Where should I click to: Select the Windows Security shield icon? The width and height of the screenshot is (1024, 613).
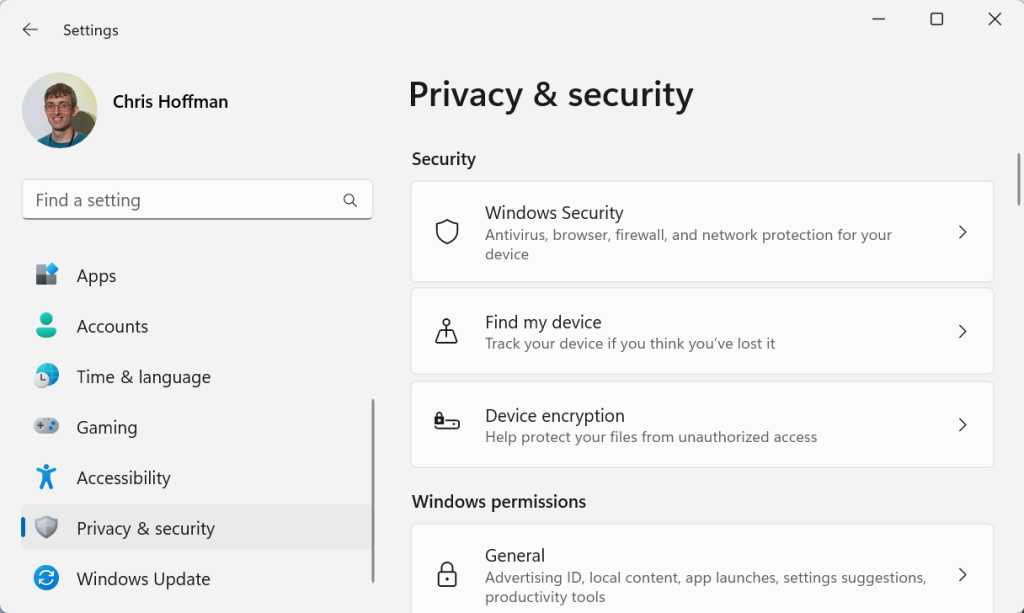[x=445, y=231]
